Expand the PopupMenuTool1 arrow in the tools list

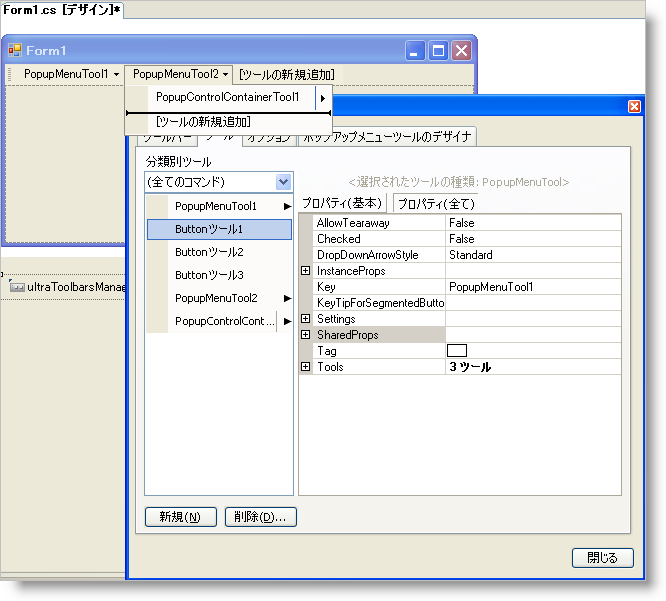(x=287, y=206)
